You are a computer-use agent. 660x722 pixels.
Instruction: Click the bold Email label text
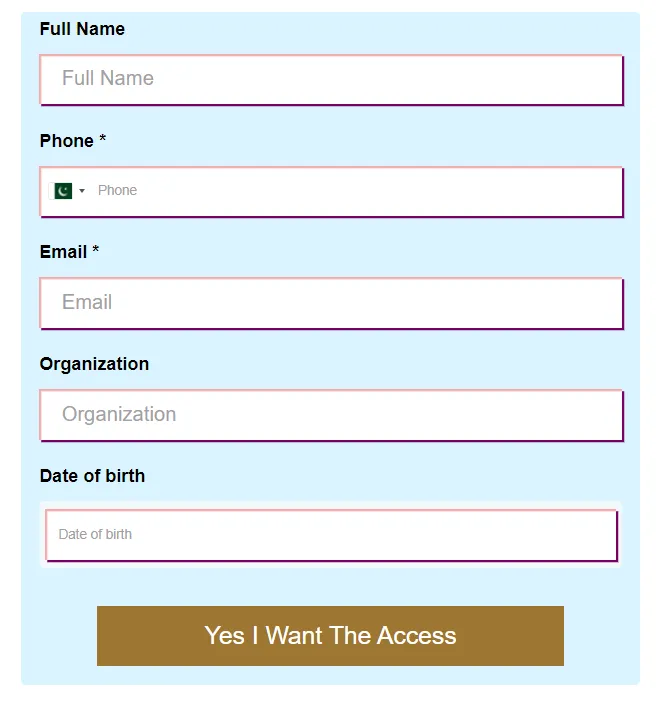(63, 252)
